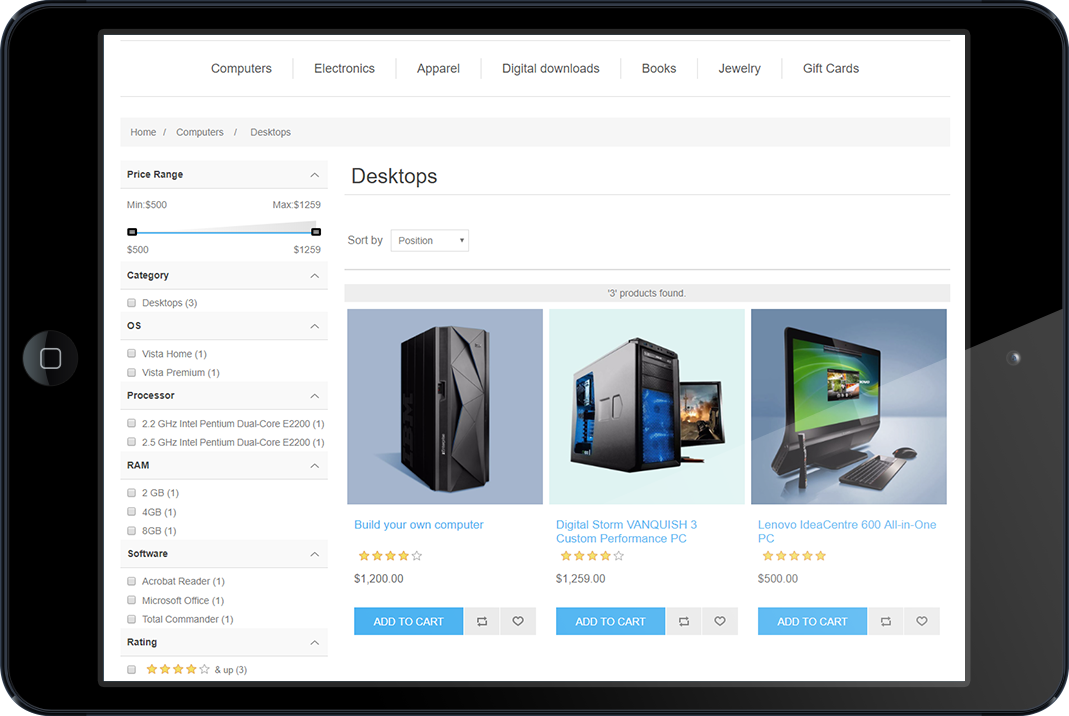Click the price range slider track
This screenshot has height=716, width=1069.
[224, 233]
